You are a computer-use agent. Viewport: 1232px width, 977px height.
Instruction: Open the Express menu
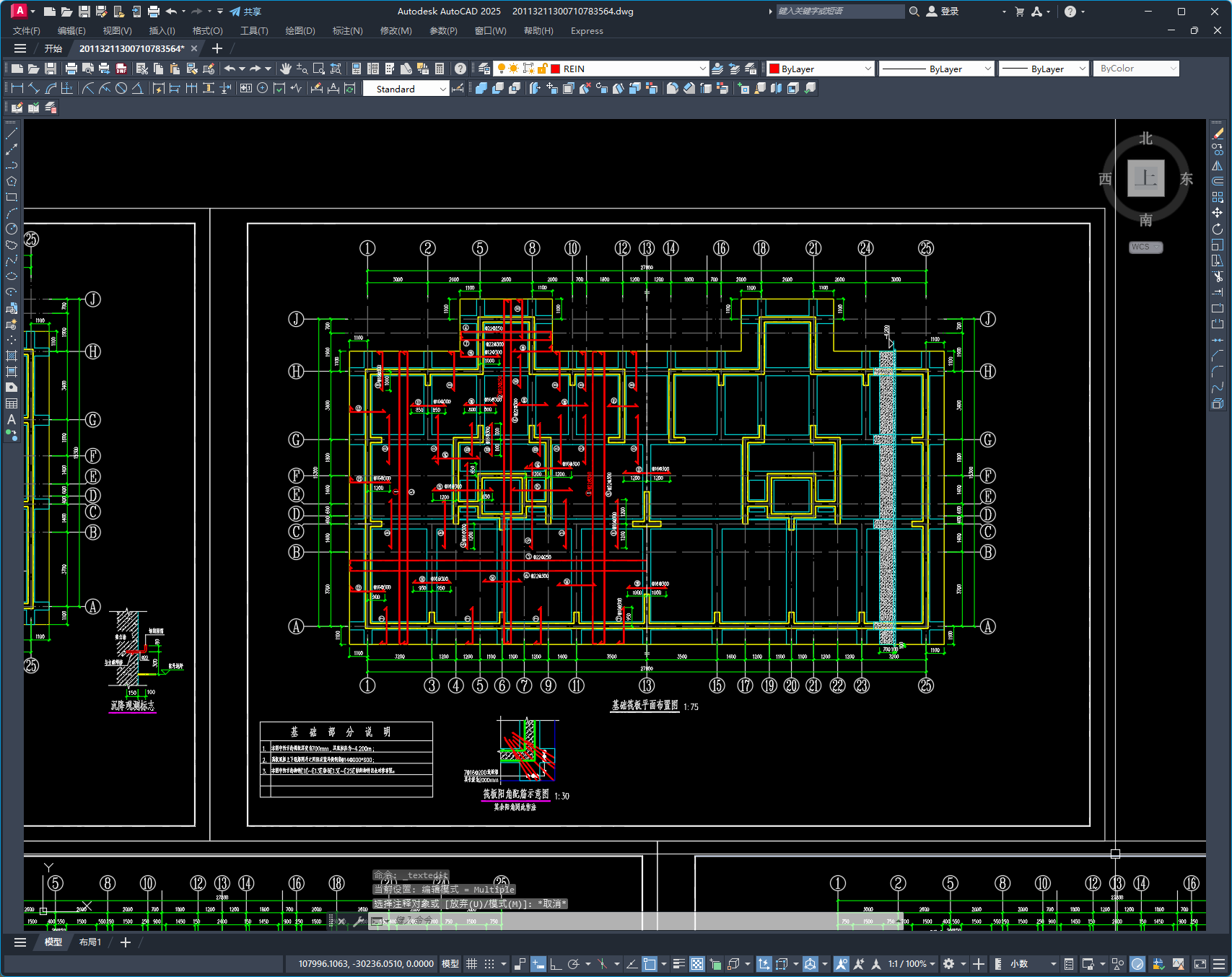[x=587, y=31]
